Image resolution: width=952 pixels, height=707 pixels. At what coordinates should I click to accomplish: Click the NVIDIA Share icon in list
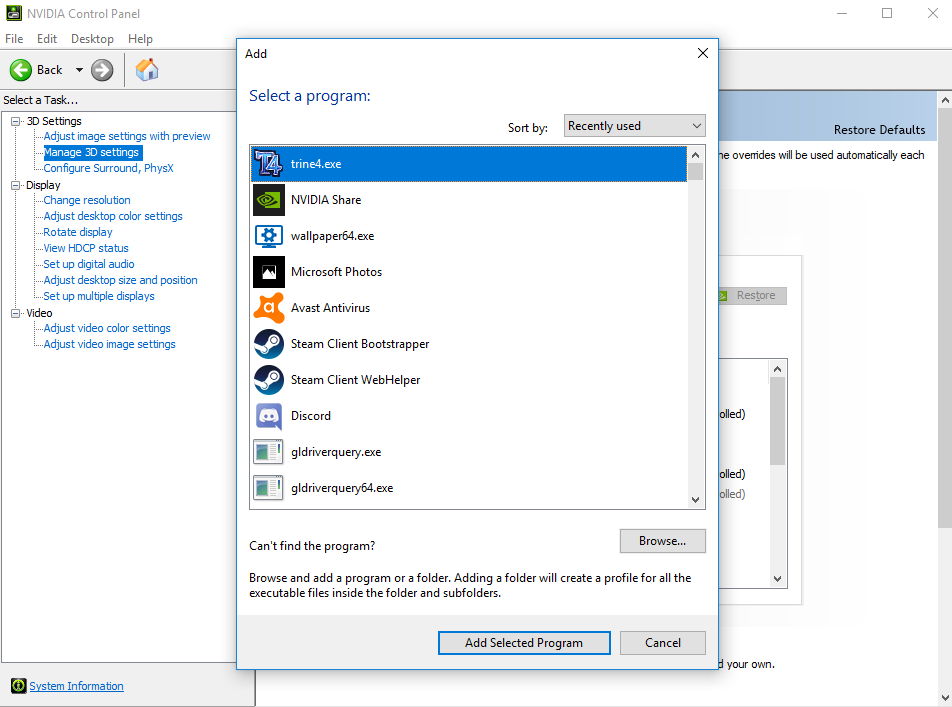coord(268,200)
